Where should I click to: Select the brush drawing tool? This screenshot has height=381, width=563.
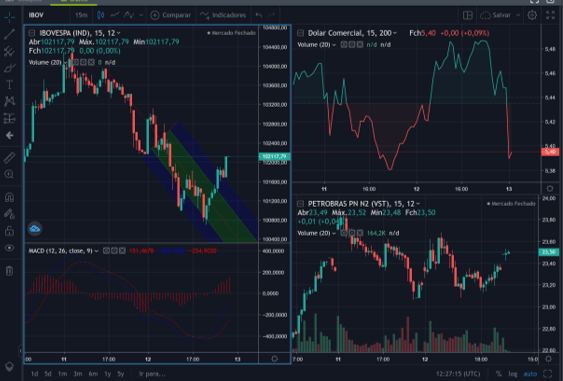pos(9,68)
